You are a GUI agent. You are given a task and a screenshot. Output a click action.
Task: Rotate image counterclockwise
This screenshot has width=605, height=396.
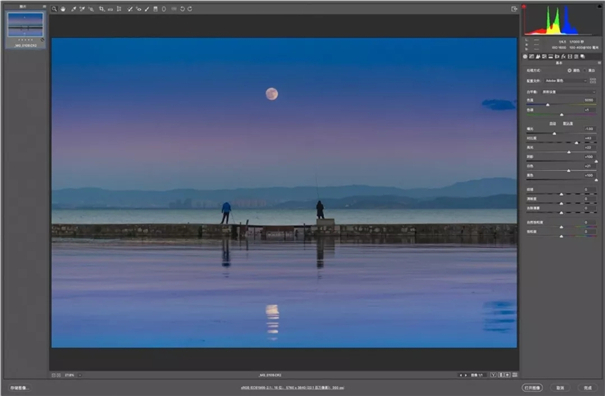click(x=183, y=9)
